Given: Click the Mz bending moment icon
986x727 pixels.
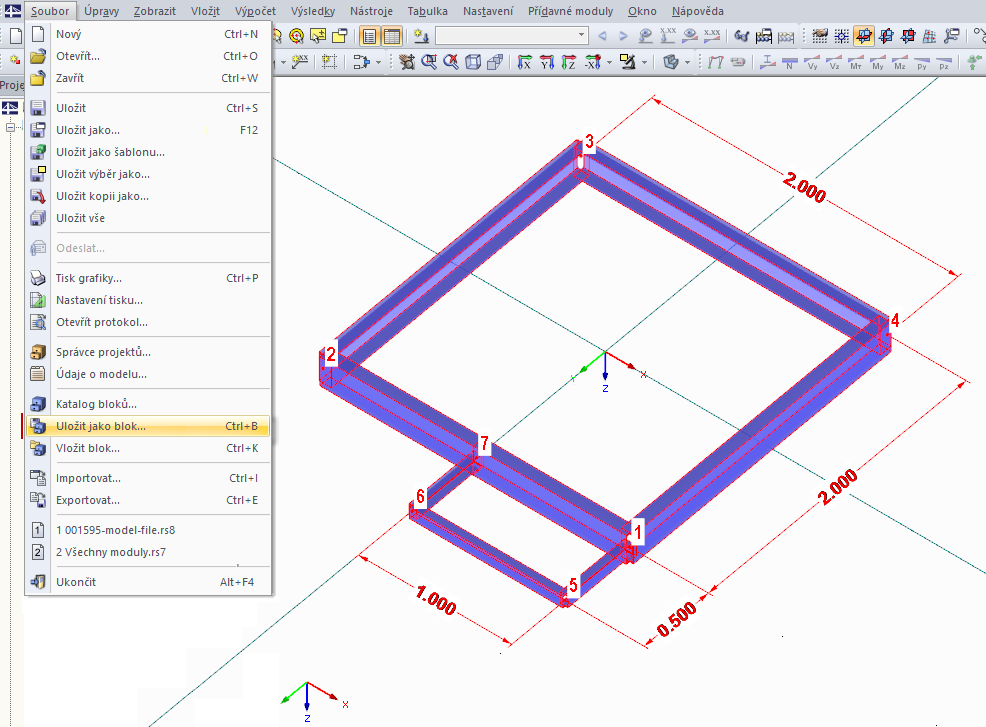Looking at the screenshot, I should pos(900,62).
